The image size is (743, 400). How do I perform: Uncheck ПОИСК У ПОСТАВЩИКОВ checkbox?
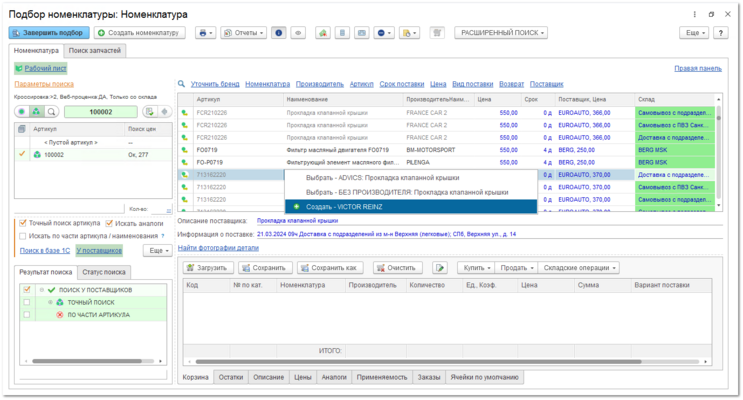pyautogui.click(x=27, y=290)
